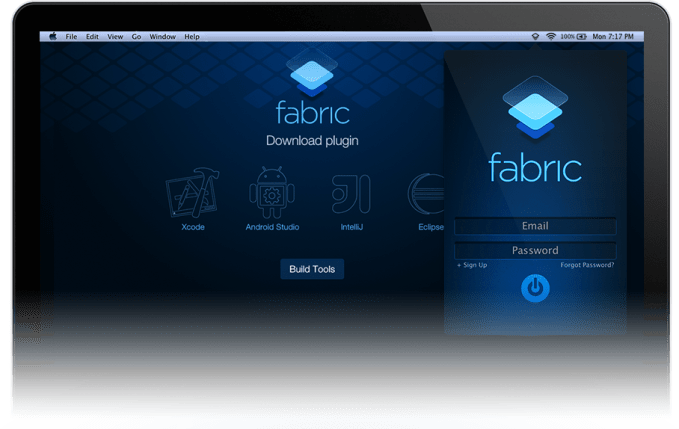The image size is (679, 429).
Task: Focus the Email input field
Action: pos(535,226)
